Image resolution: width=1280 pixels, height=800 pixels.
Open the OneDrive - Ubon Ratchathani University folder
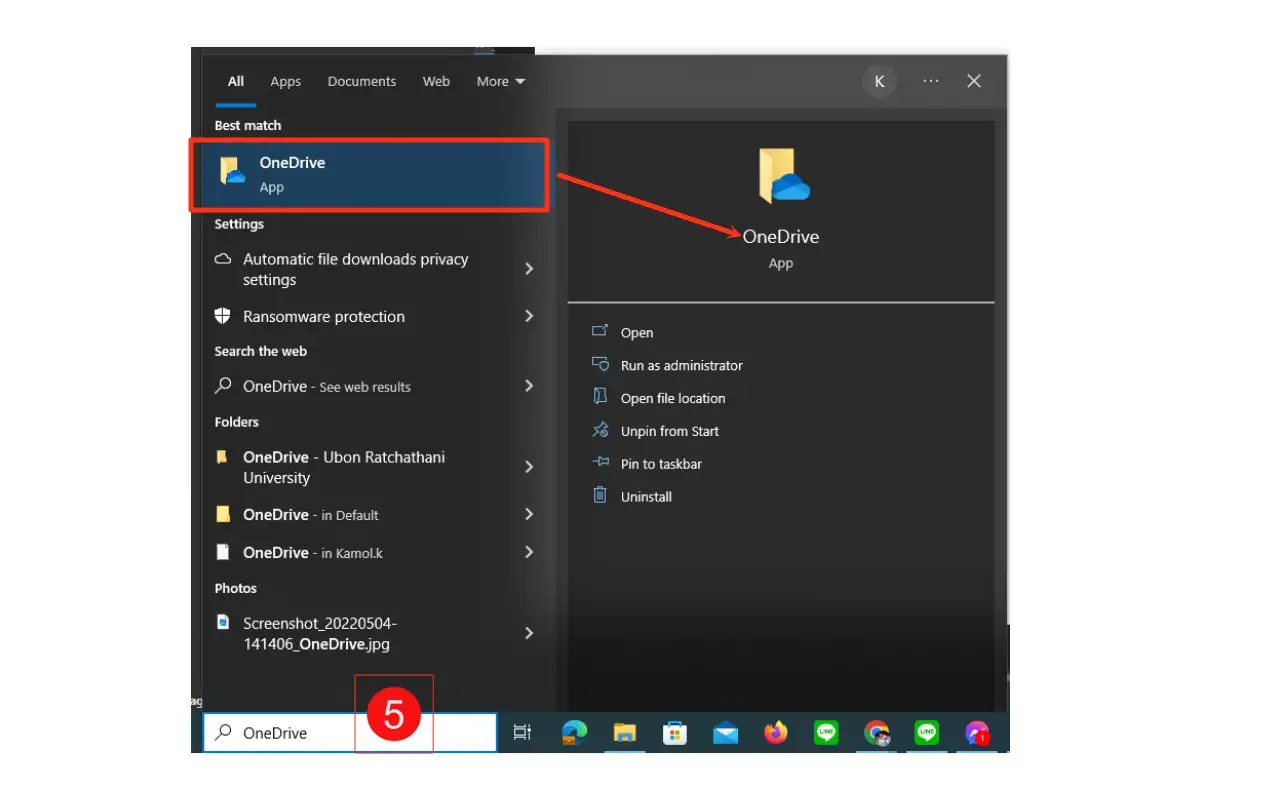[x=344, y=467]
